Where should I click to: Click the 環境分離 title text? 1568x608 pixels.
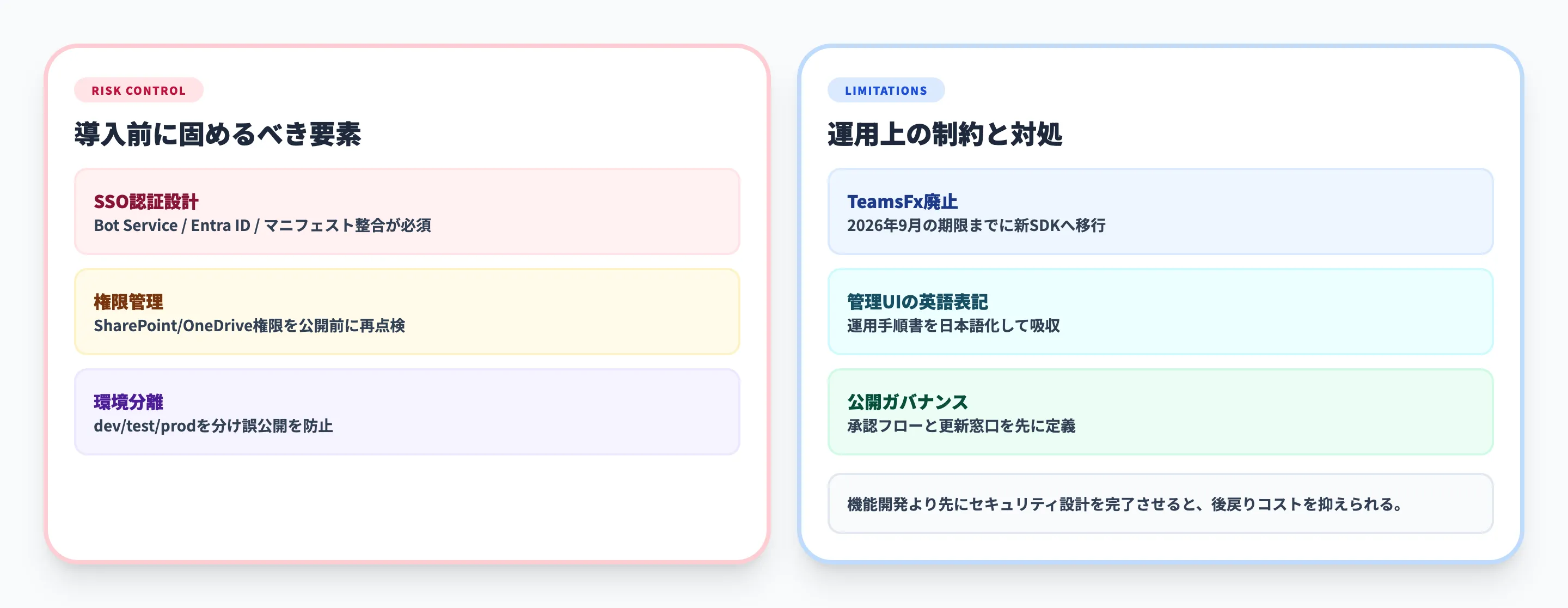pos(130,402)
